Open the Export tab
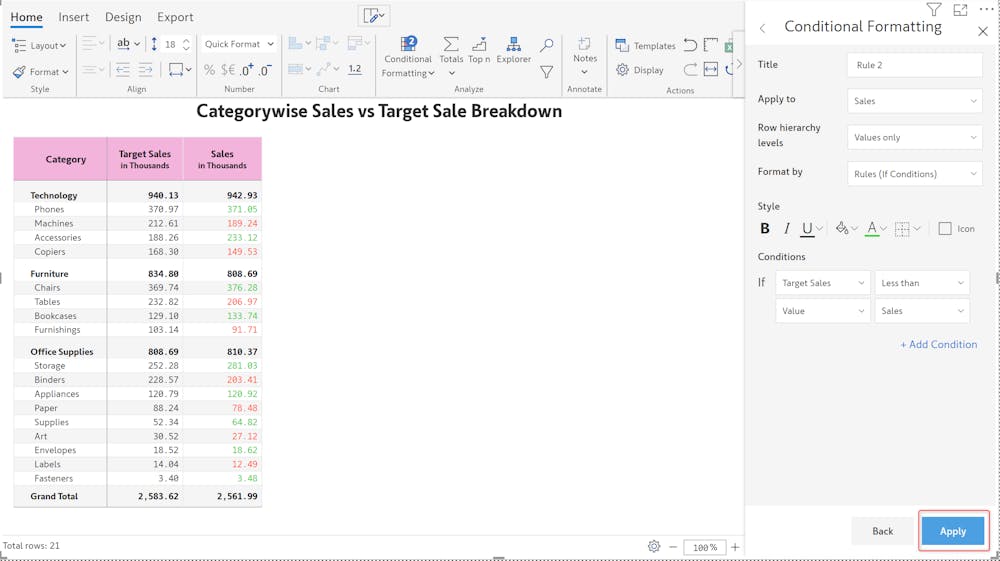 (175, 17)
